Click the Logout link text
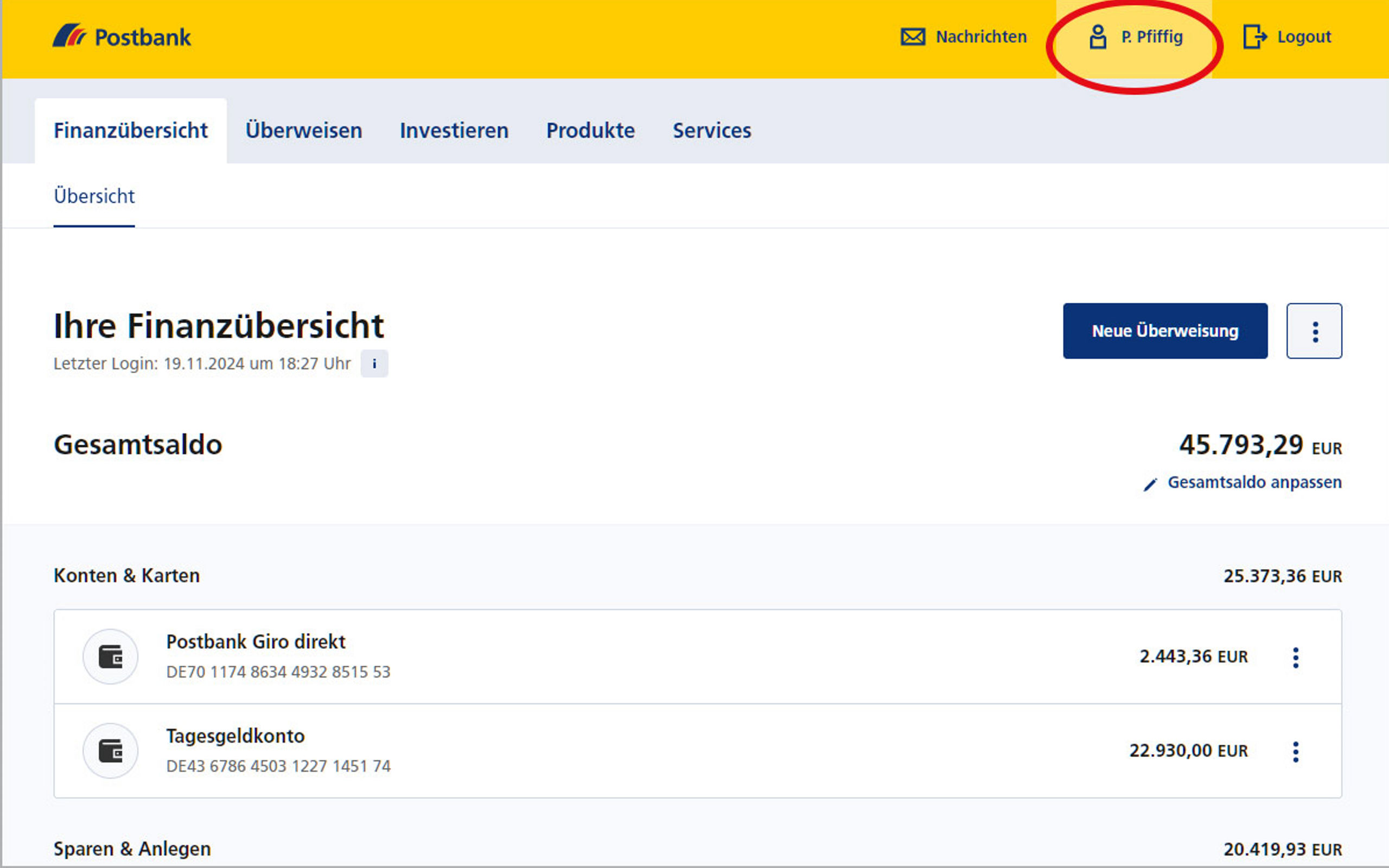Viewport: 1389px width, 868px height. tap(1304, 37)
